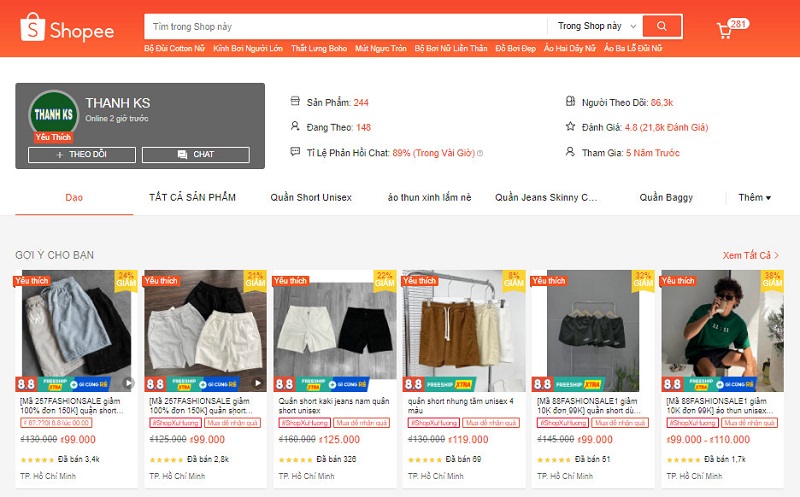Follow the shop with 'THEO DÕI' button

click(x=81, y=154)
